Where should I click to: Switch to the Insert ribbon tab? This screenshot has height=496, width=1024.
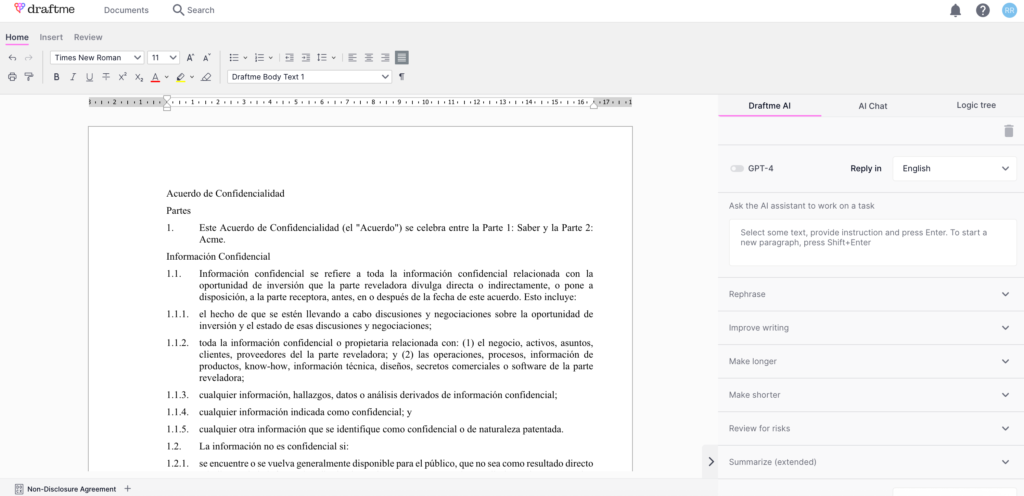[x=51, y=37]
